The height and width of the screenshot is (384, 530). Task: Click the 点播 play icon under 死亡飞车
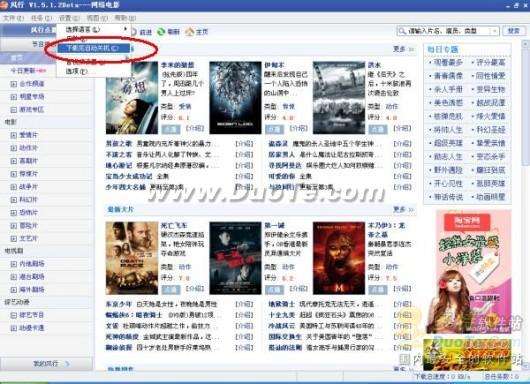(x=171, y=289)
